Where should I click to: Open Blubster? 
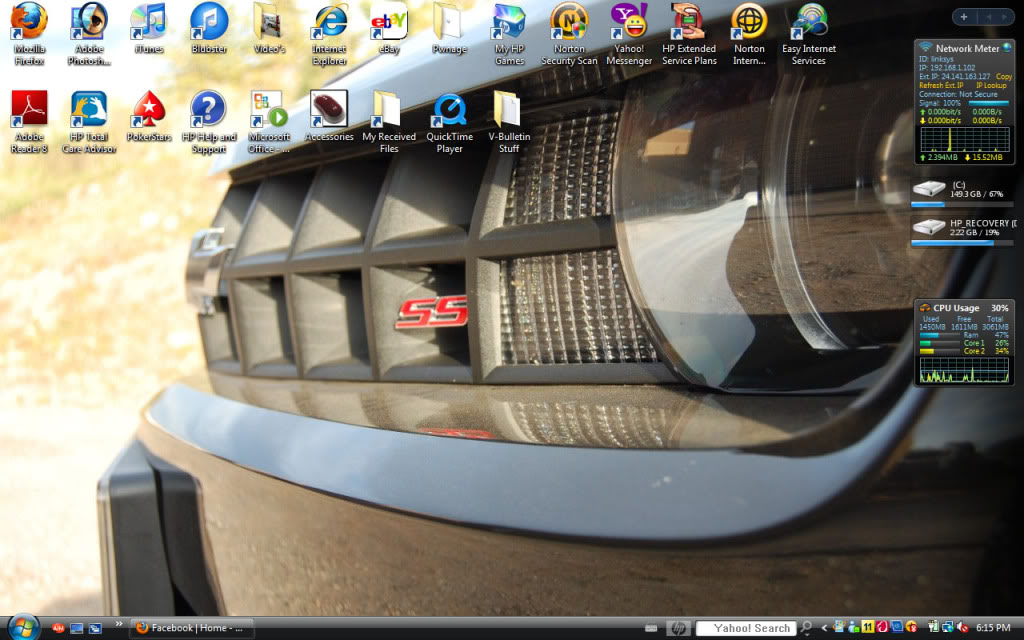pyautogui.click(x=208, y=22)
